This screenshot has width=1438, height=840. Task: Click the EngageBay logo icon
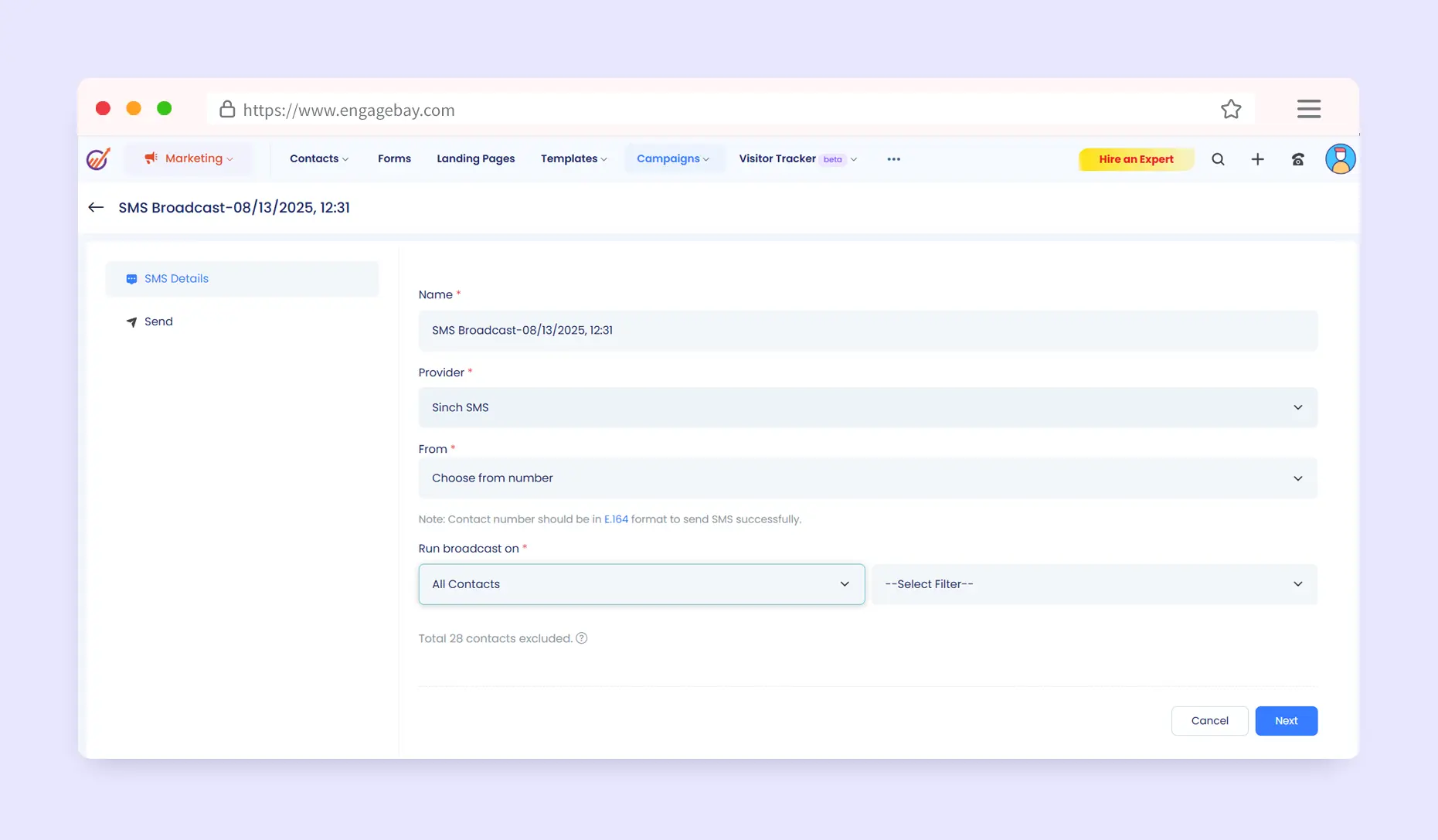(x=98, y=159)
